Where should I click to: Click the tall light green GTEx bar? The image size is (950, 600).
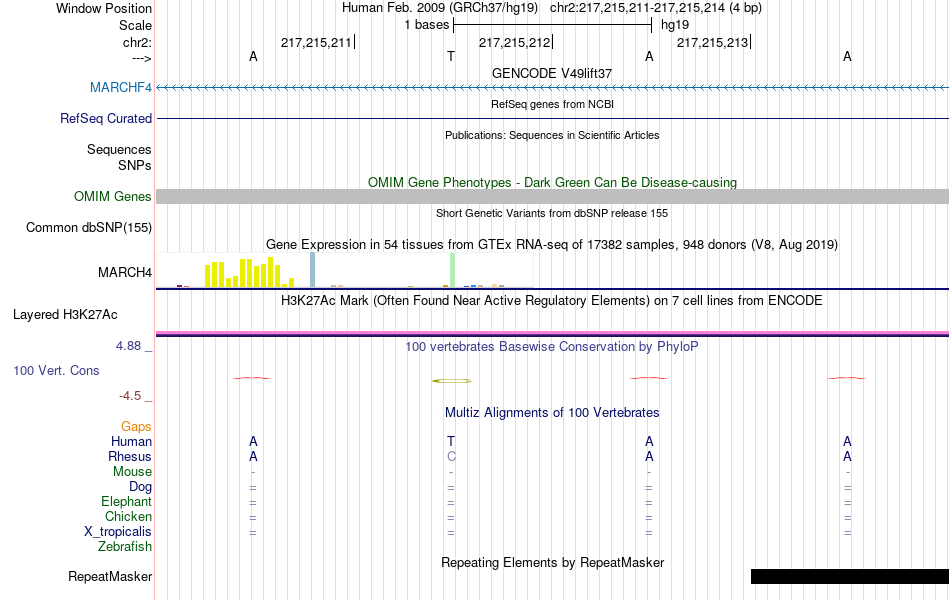click(453, 270)
